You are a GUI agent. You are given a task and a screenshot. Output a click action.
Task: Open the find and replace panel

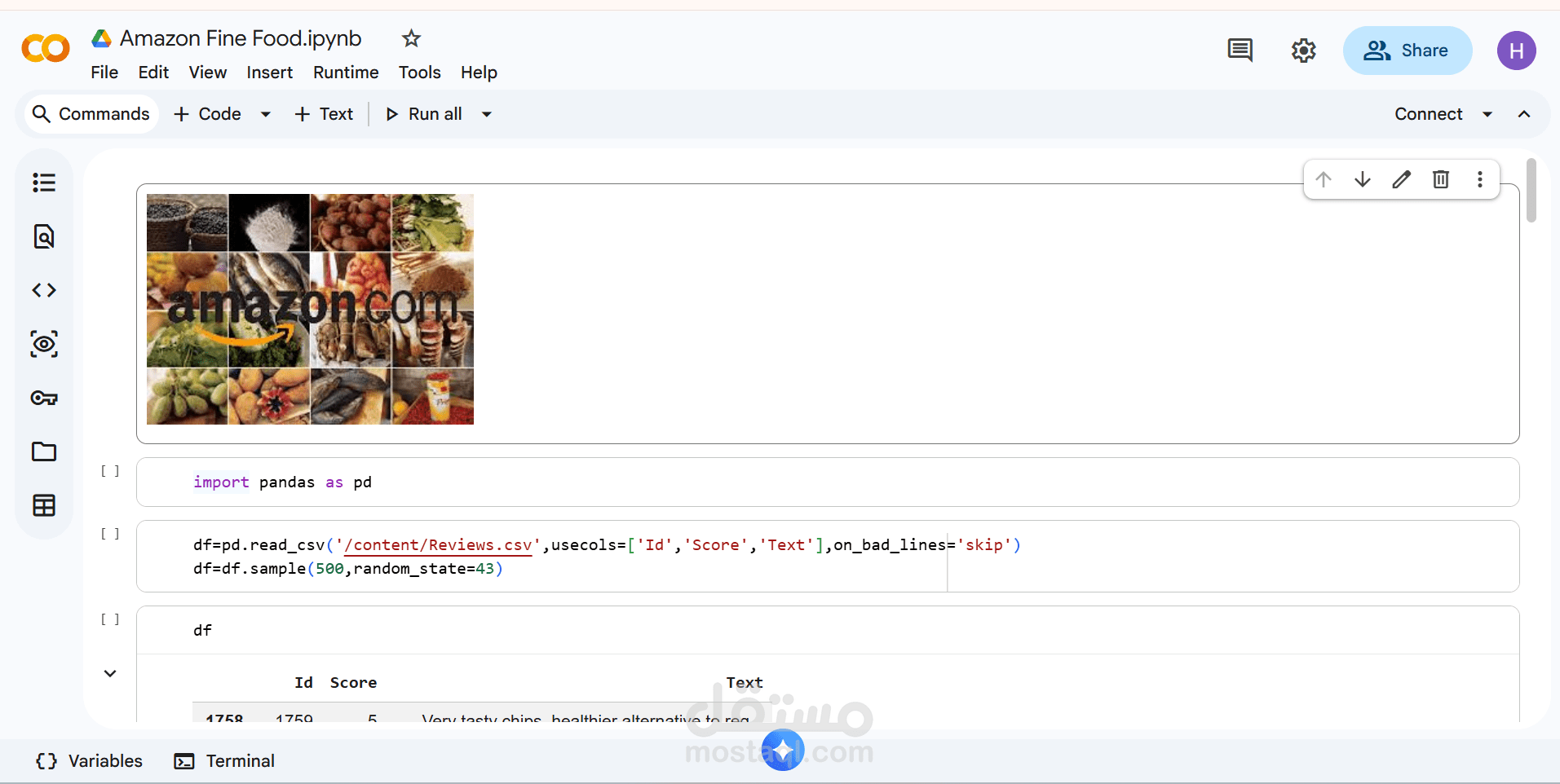click(x=44, y=236)
